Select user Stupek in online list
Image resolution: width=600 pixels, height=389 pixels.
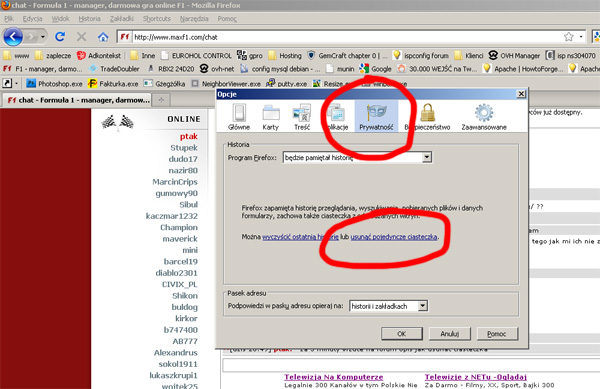(184, 148)
